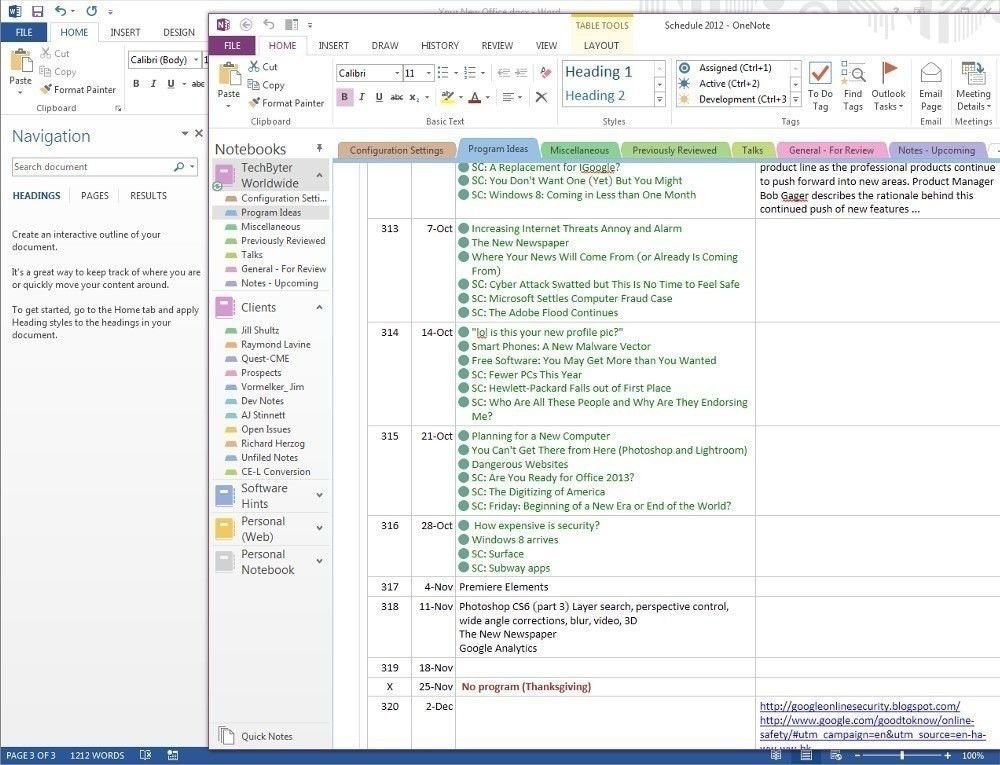Open the googleonlinesecurity.blogspot.com link
The height and width of the screenshot is (765, 1000).
click(x=860, y=706)
